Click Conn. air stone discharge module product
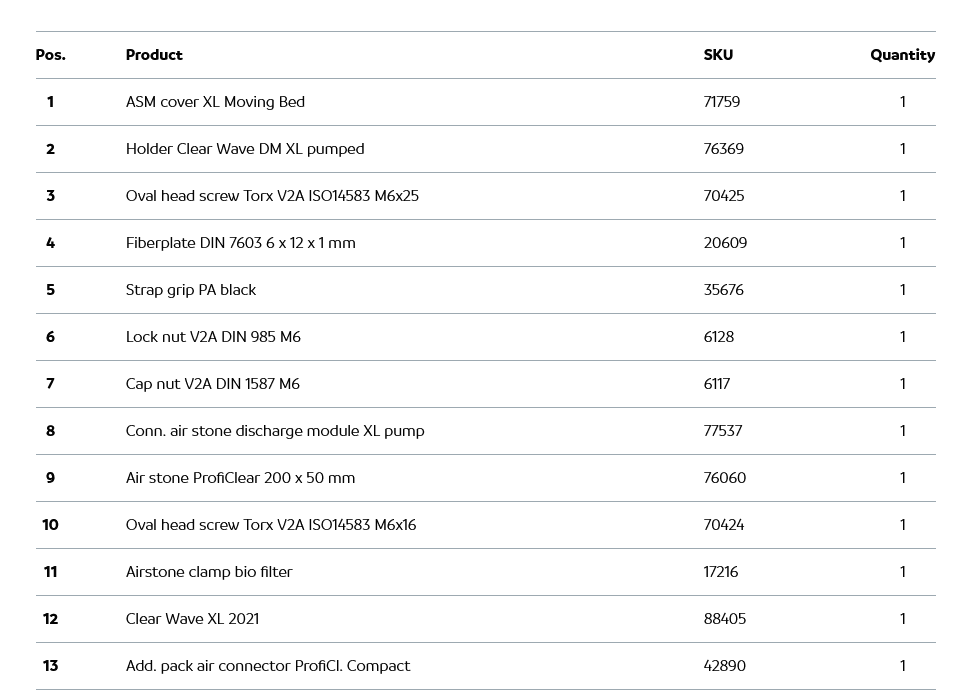The width and height of the screenshot is (967, 698). tap(275, 431)
